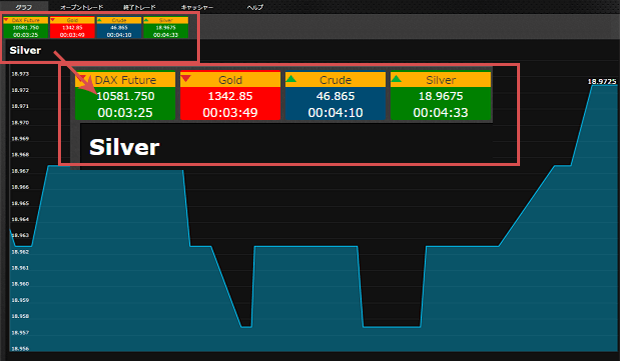Screen dimensions: 620x361
Task: Open the 終了トレード tab
Action: 139,7
